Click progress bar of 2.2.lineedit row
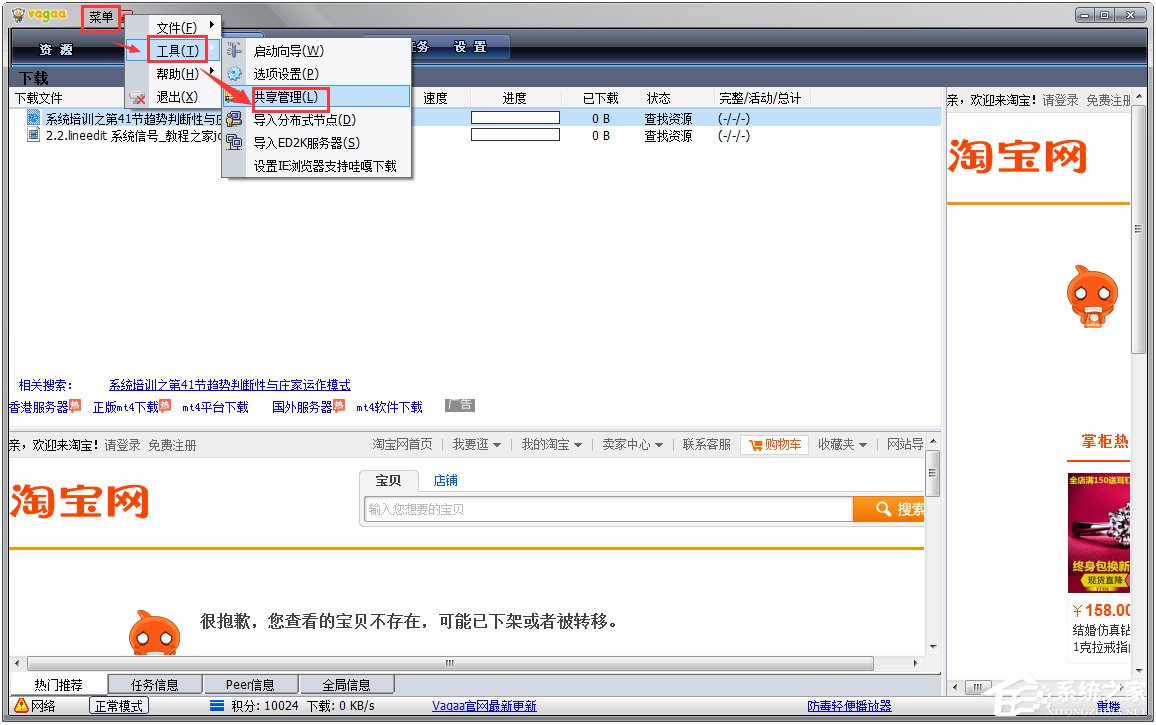This screenshot has height=725, width=1156. point(515,134)
